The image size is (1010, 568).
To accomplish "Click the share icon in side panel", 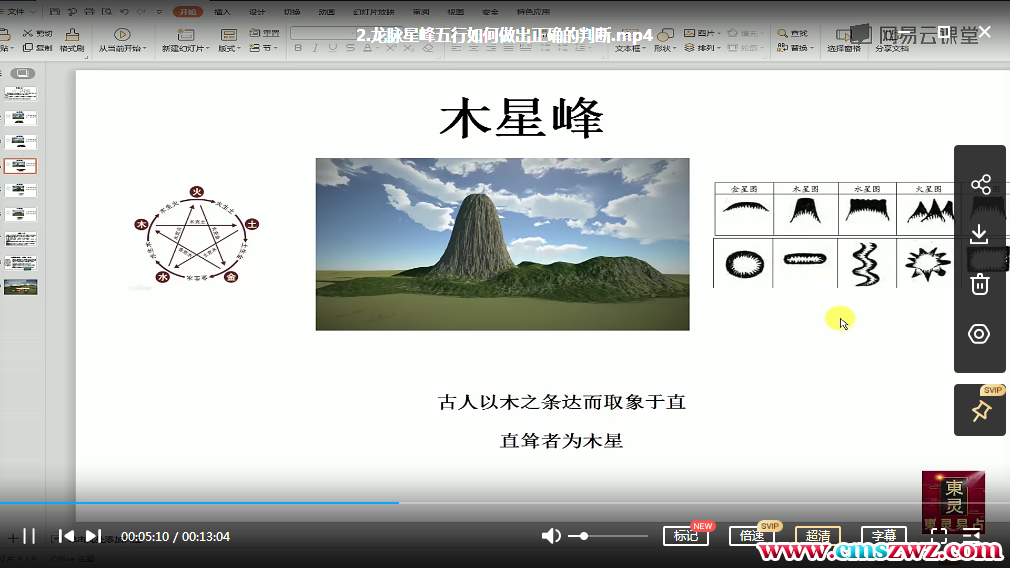I will tap(980, 185).
